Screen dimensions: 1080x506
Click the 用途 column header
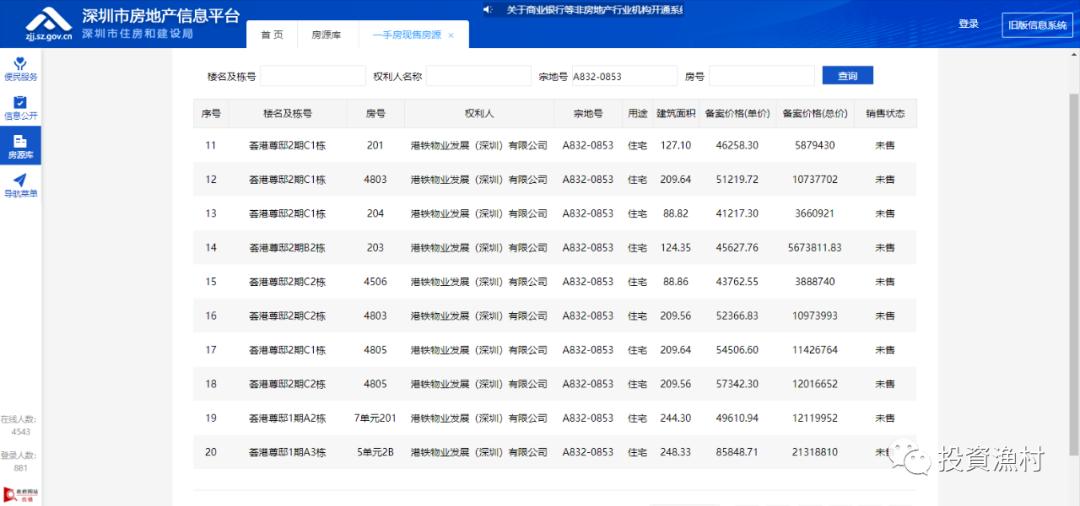[637, 113]
